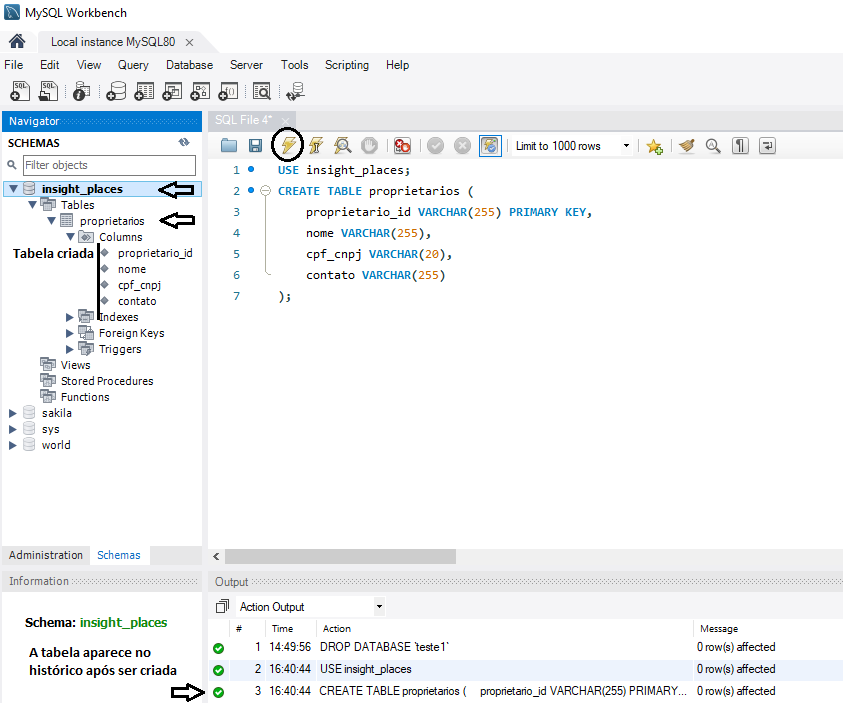Open the Edit menu
The width and height of the screenshot is (843, 703).
click(x=49, y=65)
